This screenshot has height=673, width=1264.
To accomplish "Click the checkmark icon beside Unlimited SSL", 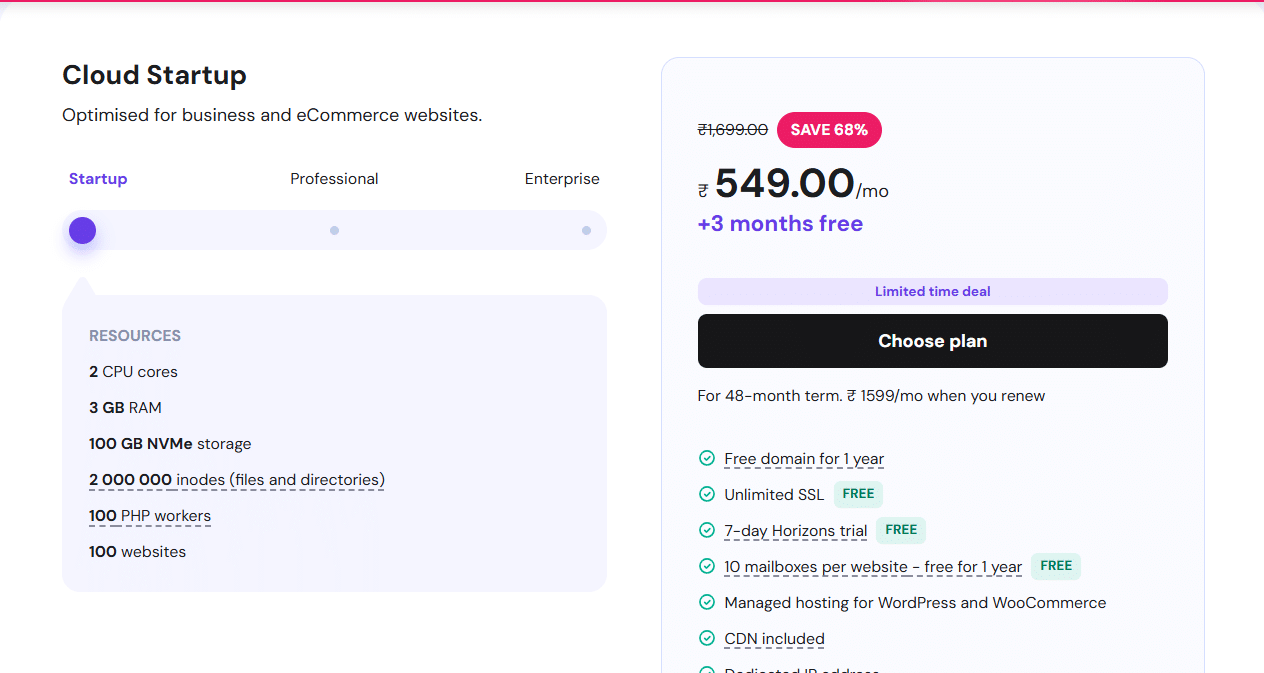I will (x=707, y=494).
